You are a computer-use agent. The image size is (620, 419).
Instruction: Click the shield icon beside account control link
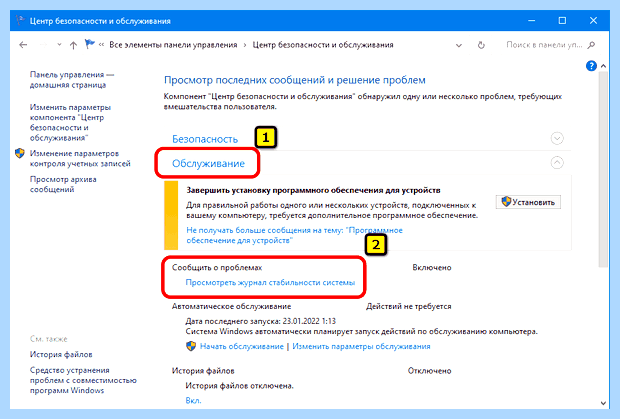click(x=20, y=153)
